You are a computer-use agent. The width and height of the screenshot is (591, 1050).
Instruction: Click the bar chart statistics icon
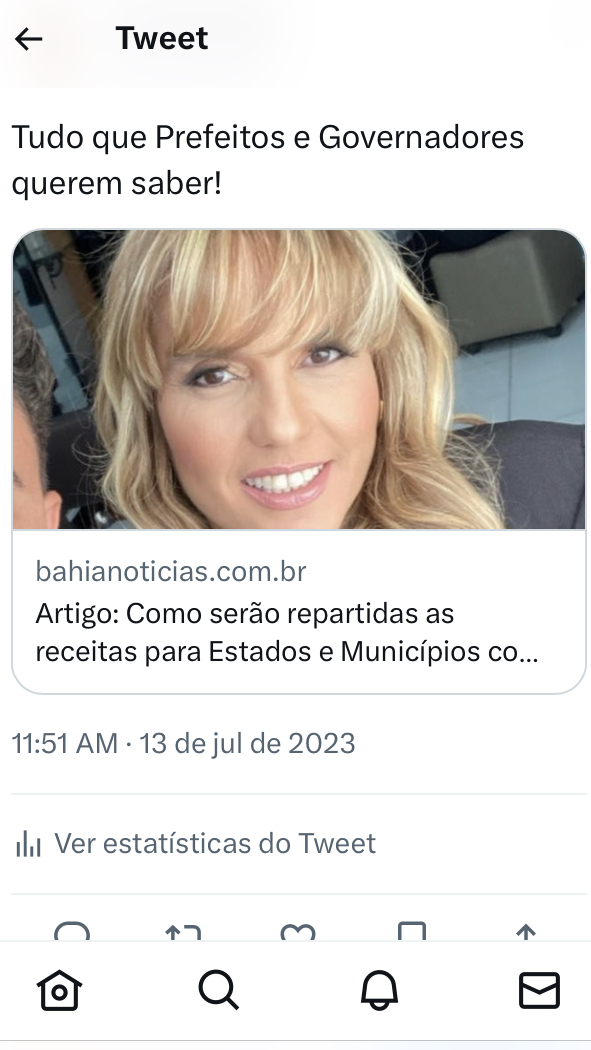[x=28, y=844]
